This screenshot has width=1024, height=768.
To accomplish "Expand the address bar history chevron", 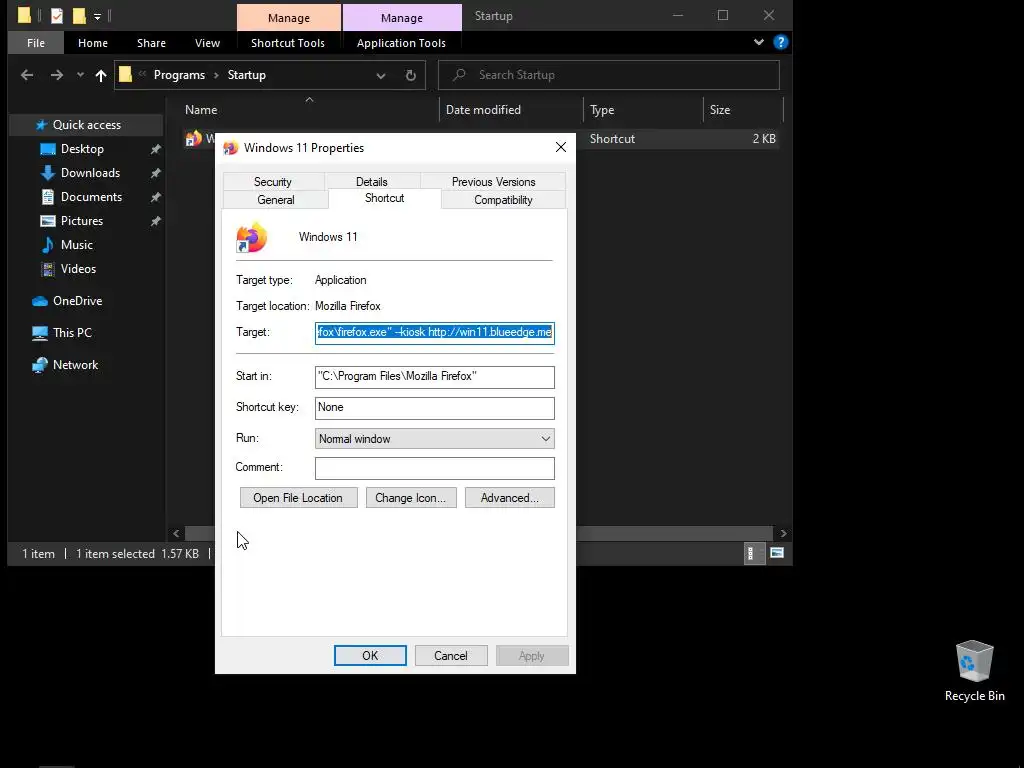I will (x=381, y=76).
